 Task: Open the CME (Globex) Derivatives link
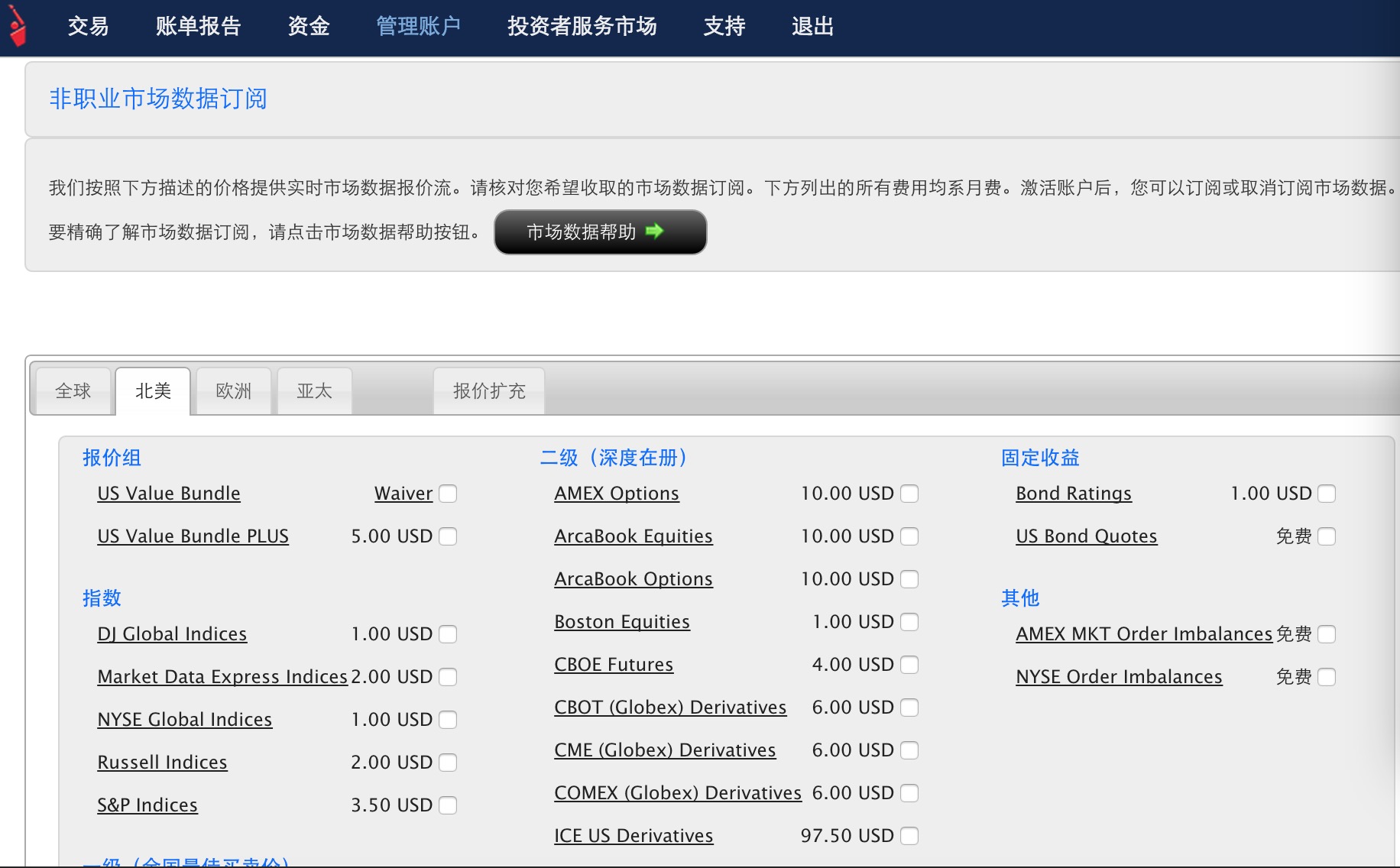(665, 750)
